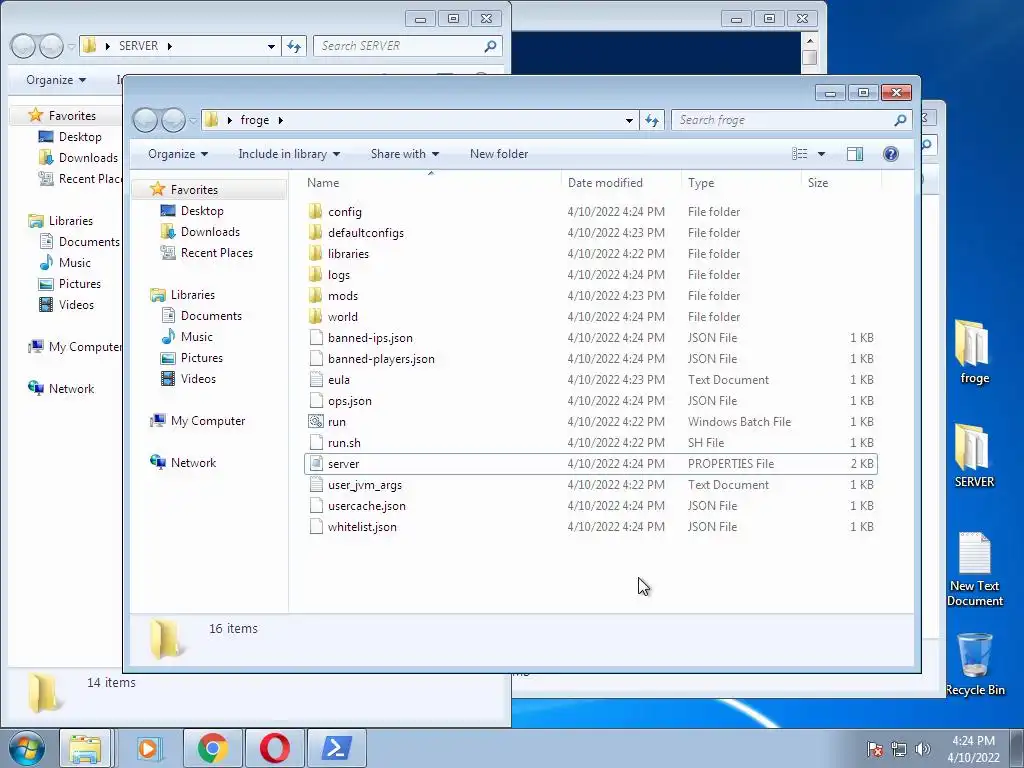Screen dimensions: 1024x768
Task: Click volume icon in system tray
Action: (922, 749)
